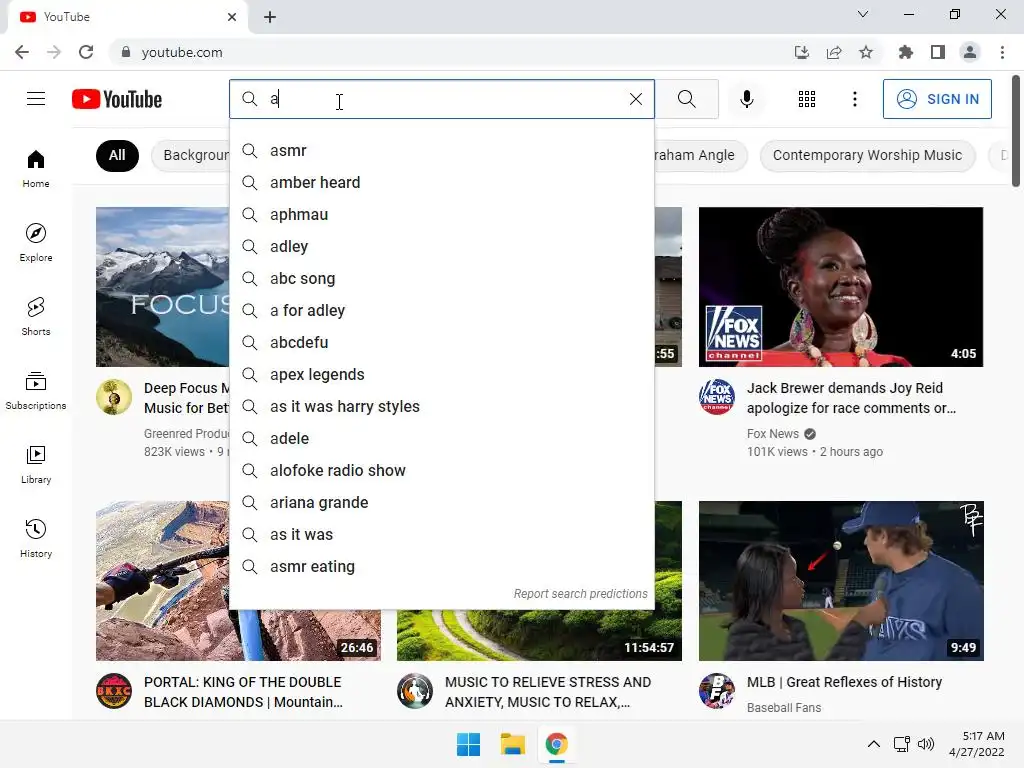
Task: Open File Explorer from the taskbar
Action: pos(513,744)
